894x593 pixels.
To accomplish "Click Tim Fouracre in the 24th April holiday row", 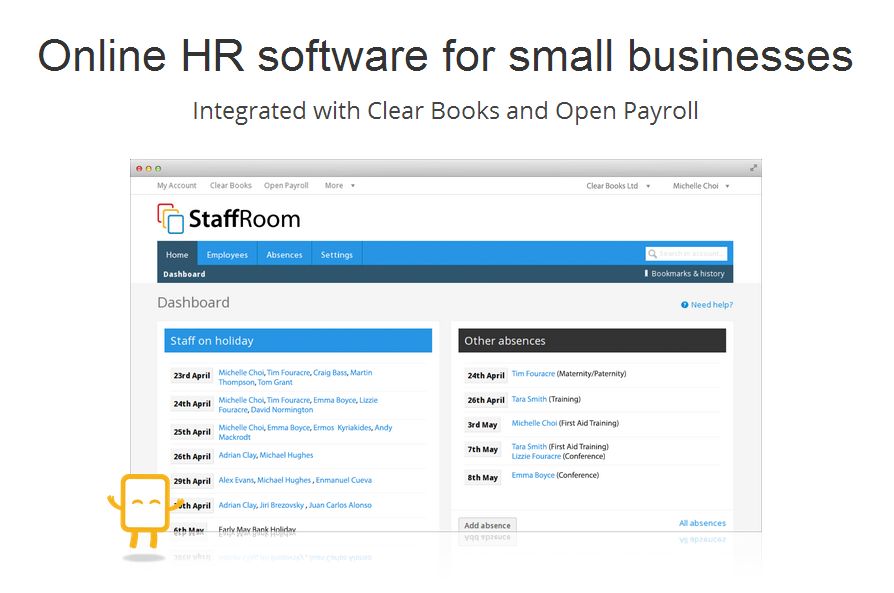I will pos(288,400).
